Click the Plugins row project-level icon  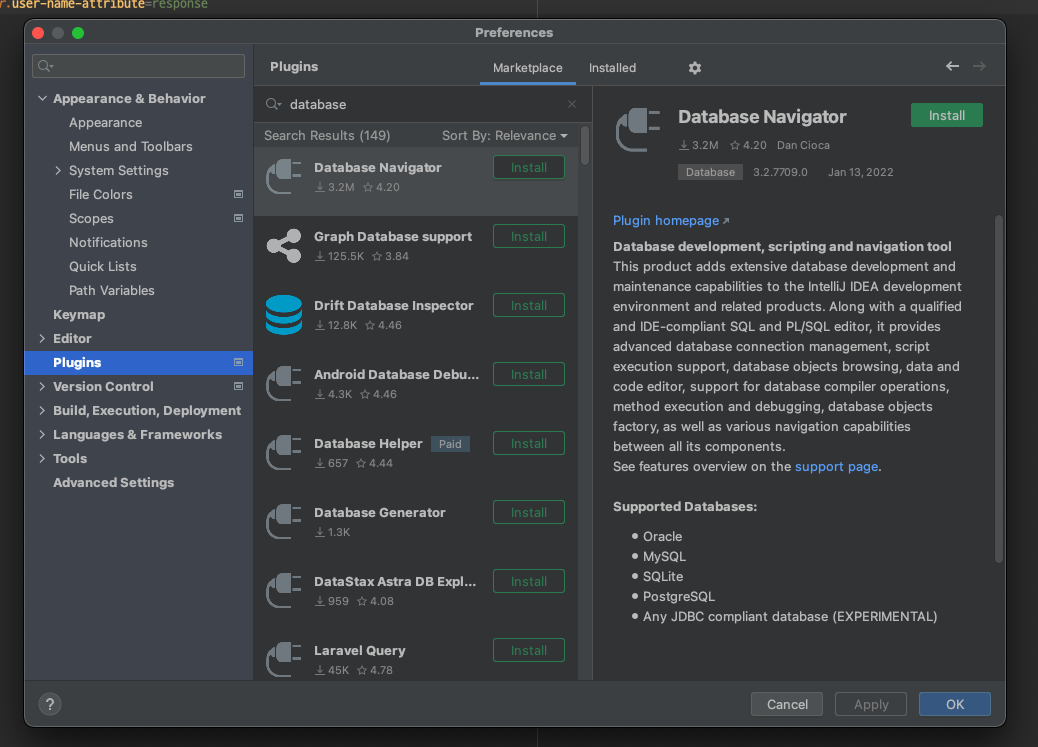238,362
